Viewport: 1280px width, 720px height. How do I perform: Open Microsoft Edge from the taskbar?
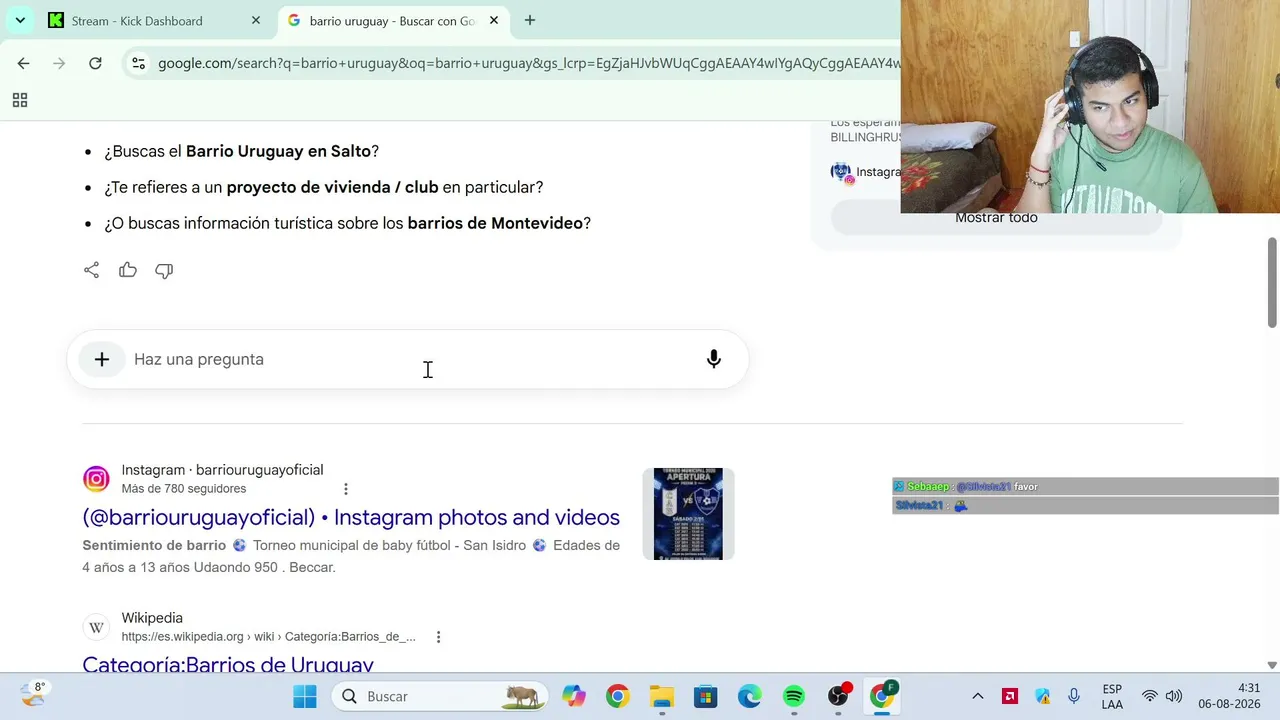point(749,696)
